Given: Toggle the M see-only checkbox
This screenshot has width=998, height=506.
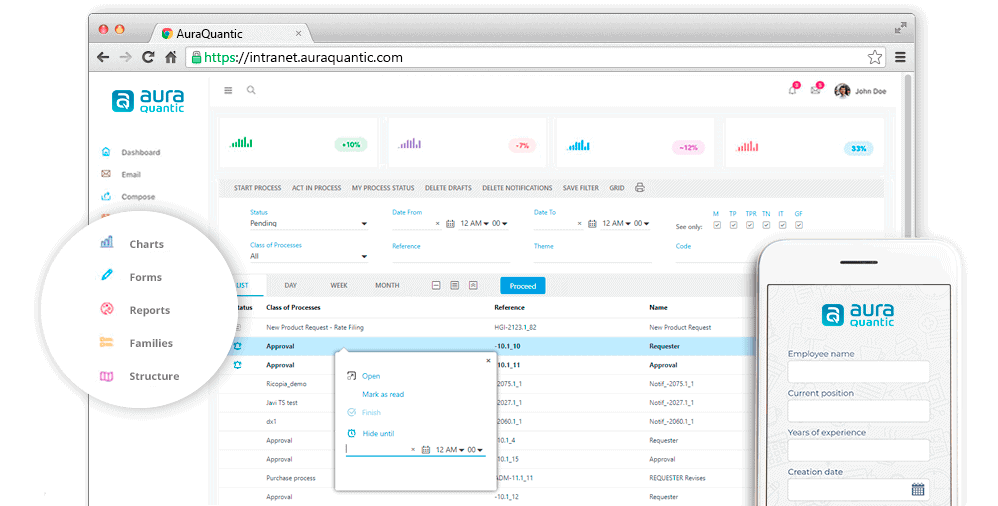Looking at the screenshot, I should coord(716,225).
